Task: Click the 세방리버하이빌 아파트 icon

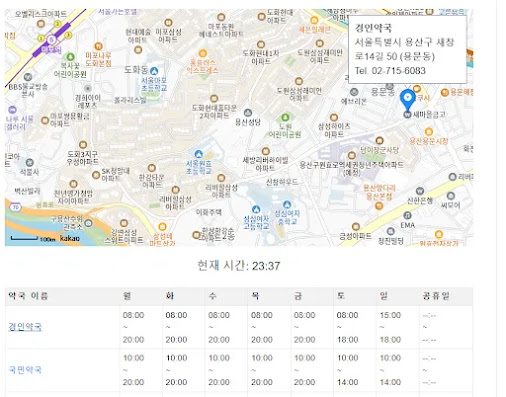Action: point(265,152)
